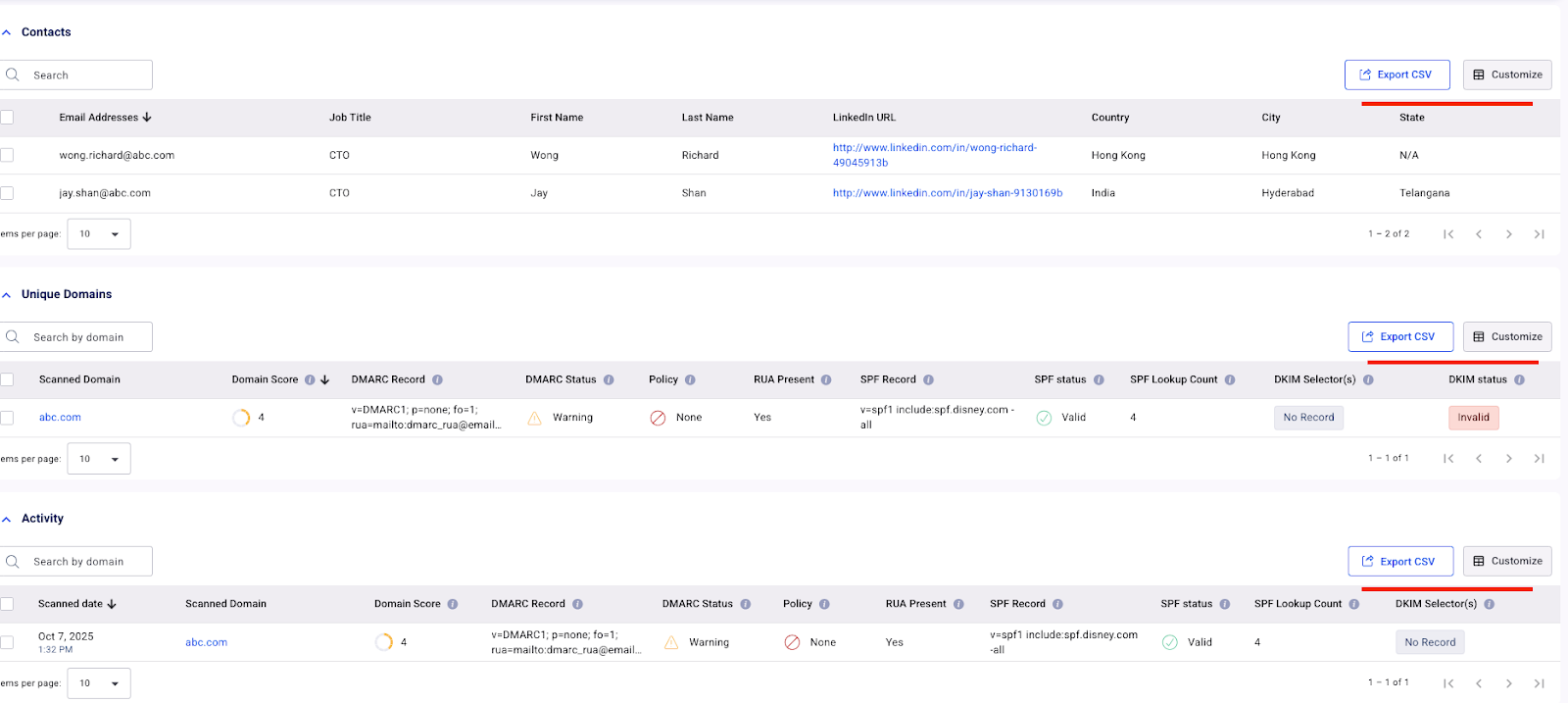Collapse the Activity section chevron

click(7, 519)
